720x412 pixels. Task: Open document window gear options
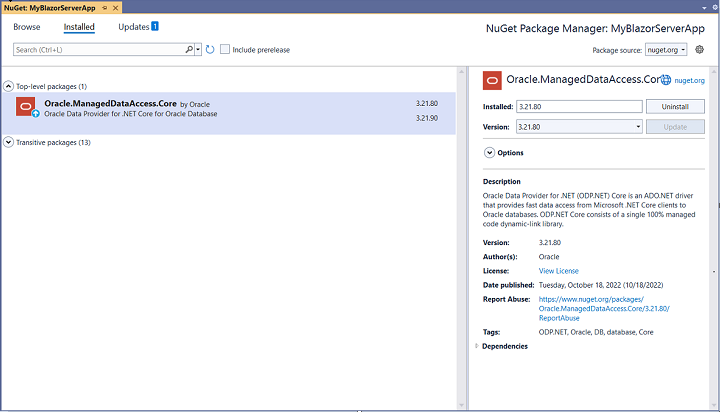coord(715,7)
